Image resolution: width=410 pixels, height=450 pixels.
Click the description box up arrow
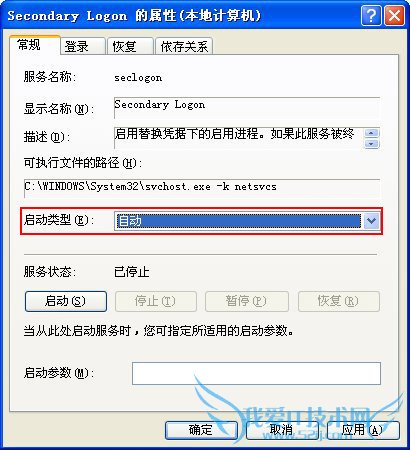[372, 133]
